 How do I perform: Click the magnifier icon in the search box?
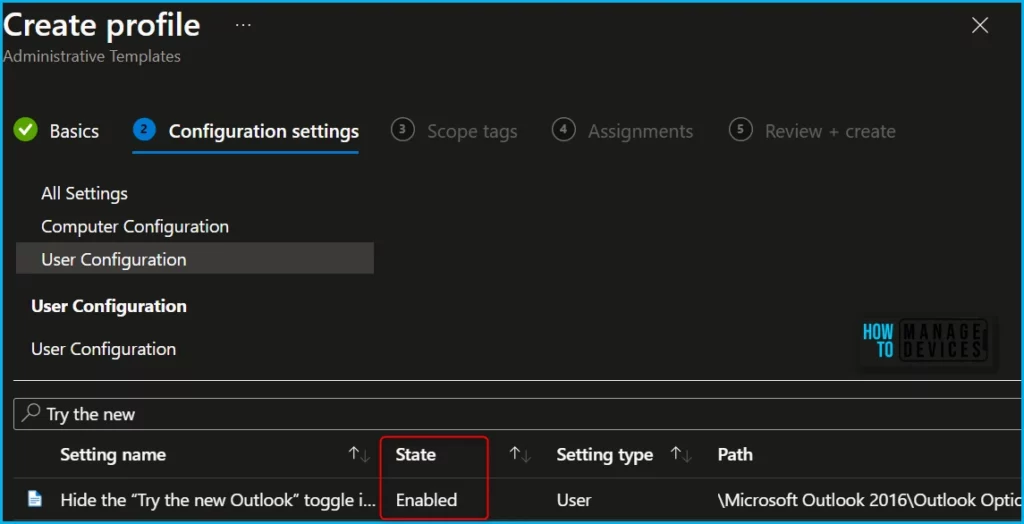point(30,413)
